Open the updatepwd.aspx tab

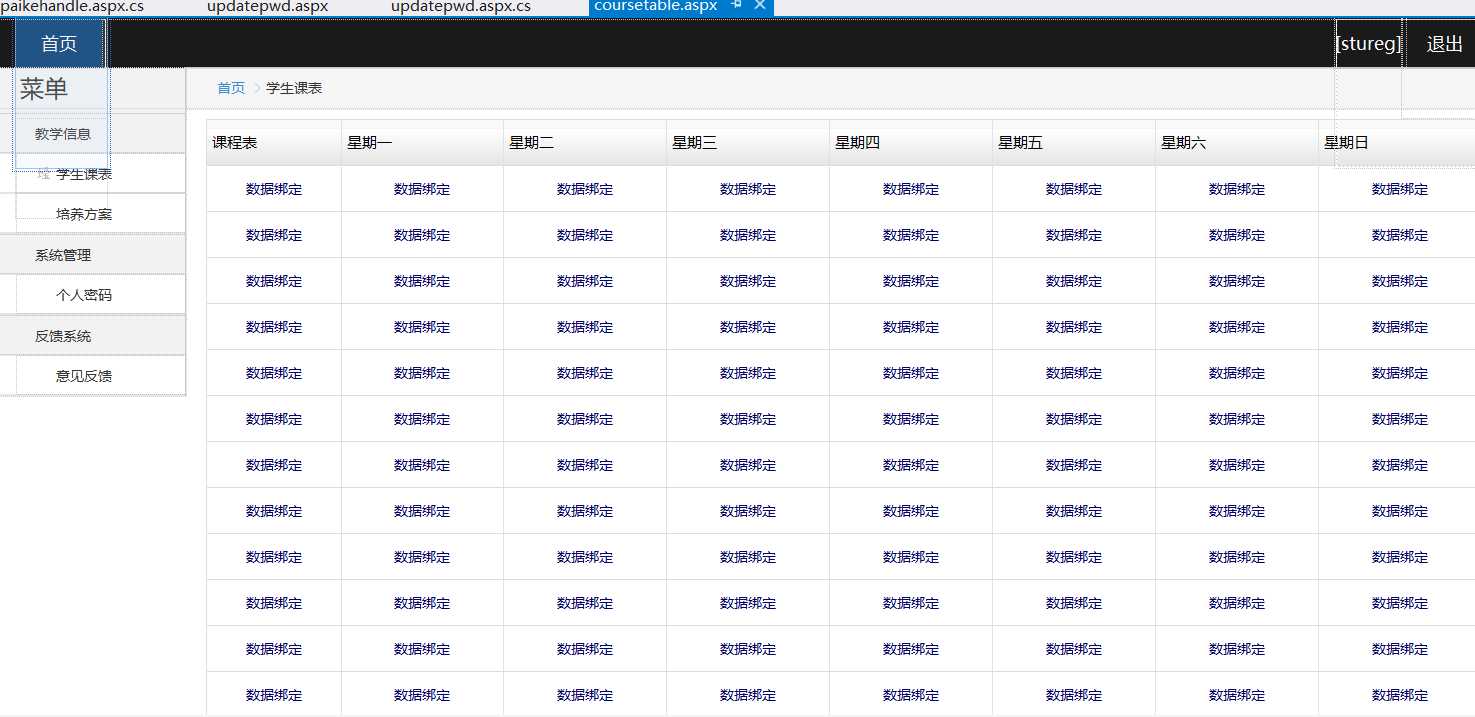click(x=267, y=6)
